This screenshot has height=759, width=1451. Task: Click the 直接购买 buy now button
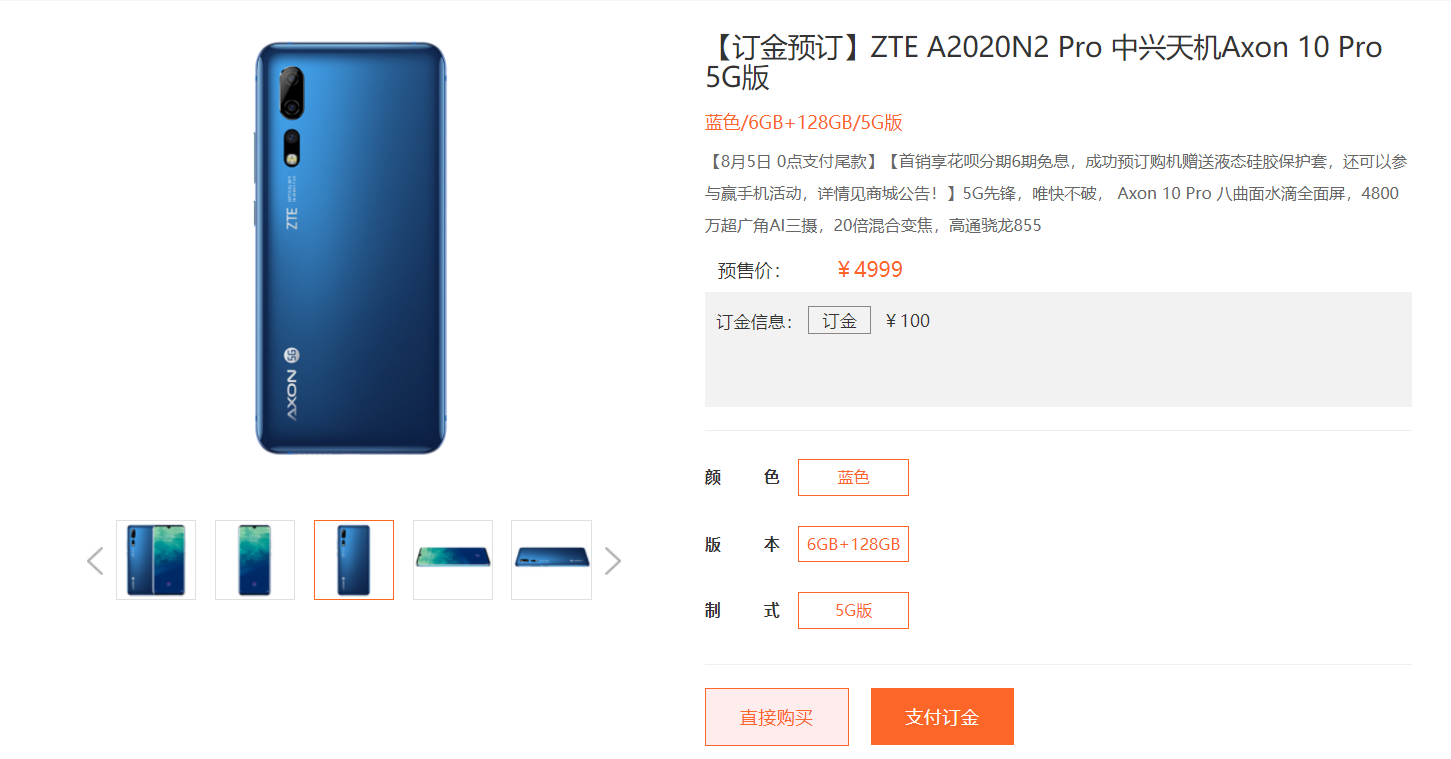pyautogui.click(x=777, y=717)
